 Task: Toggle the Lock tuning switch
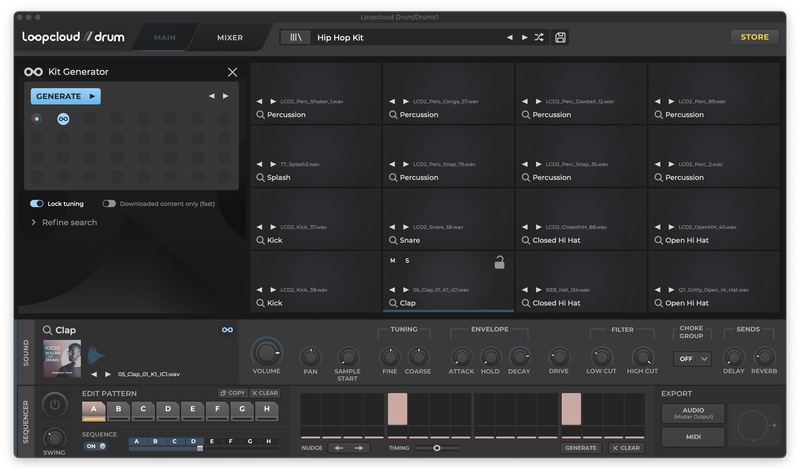(x=37, y=203)
